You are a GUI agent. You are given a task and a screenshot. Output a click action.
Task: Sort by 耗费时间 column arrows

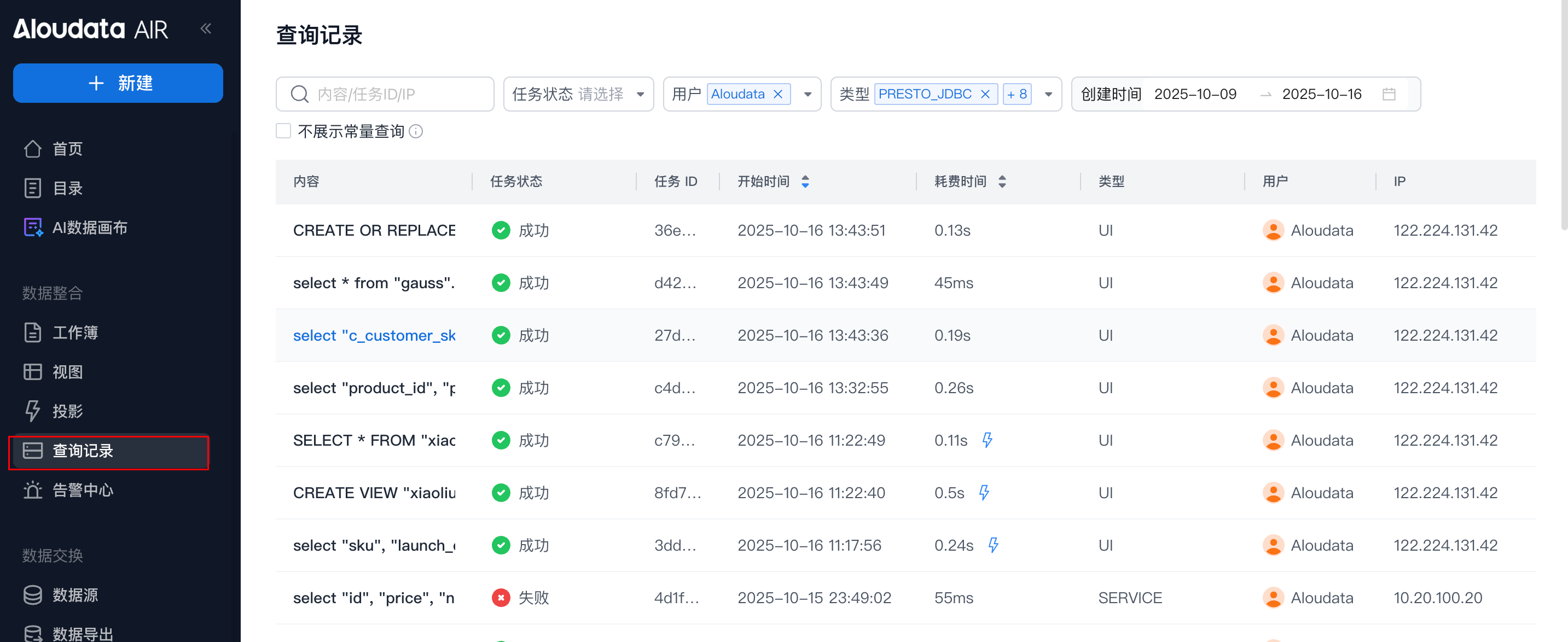1002,182
